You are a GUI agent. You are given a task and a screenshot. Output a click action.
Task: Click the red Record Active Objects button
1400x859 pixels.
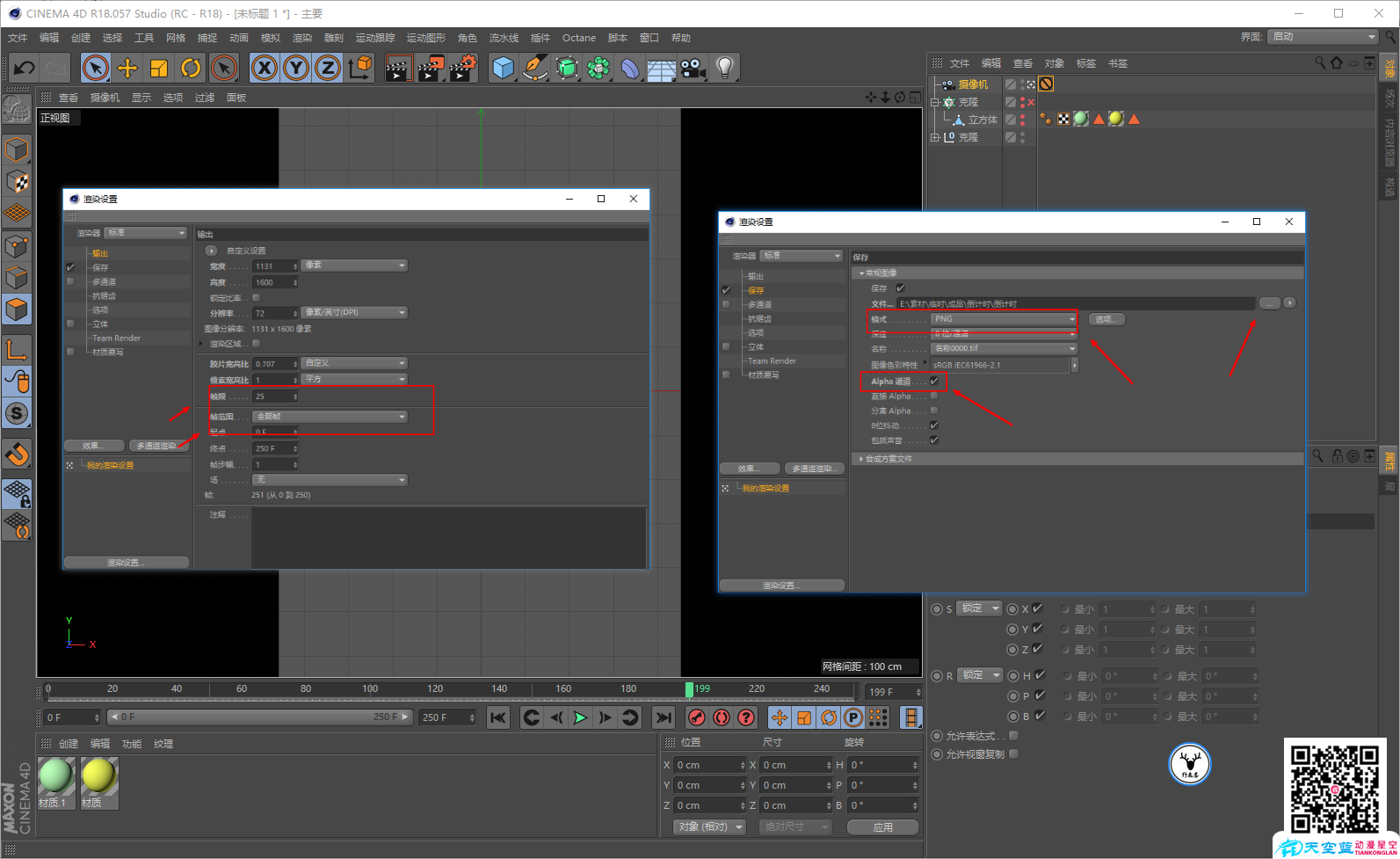[696, 717]
